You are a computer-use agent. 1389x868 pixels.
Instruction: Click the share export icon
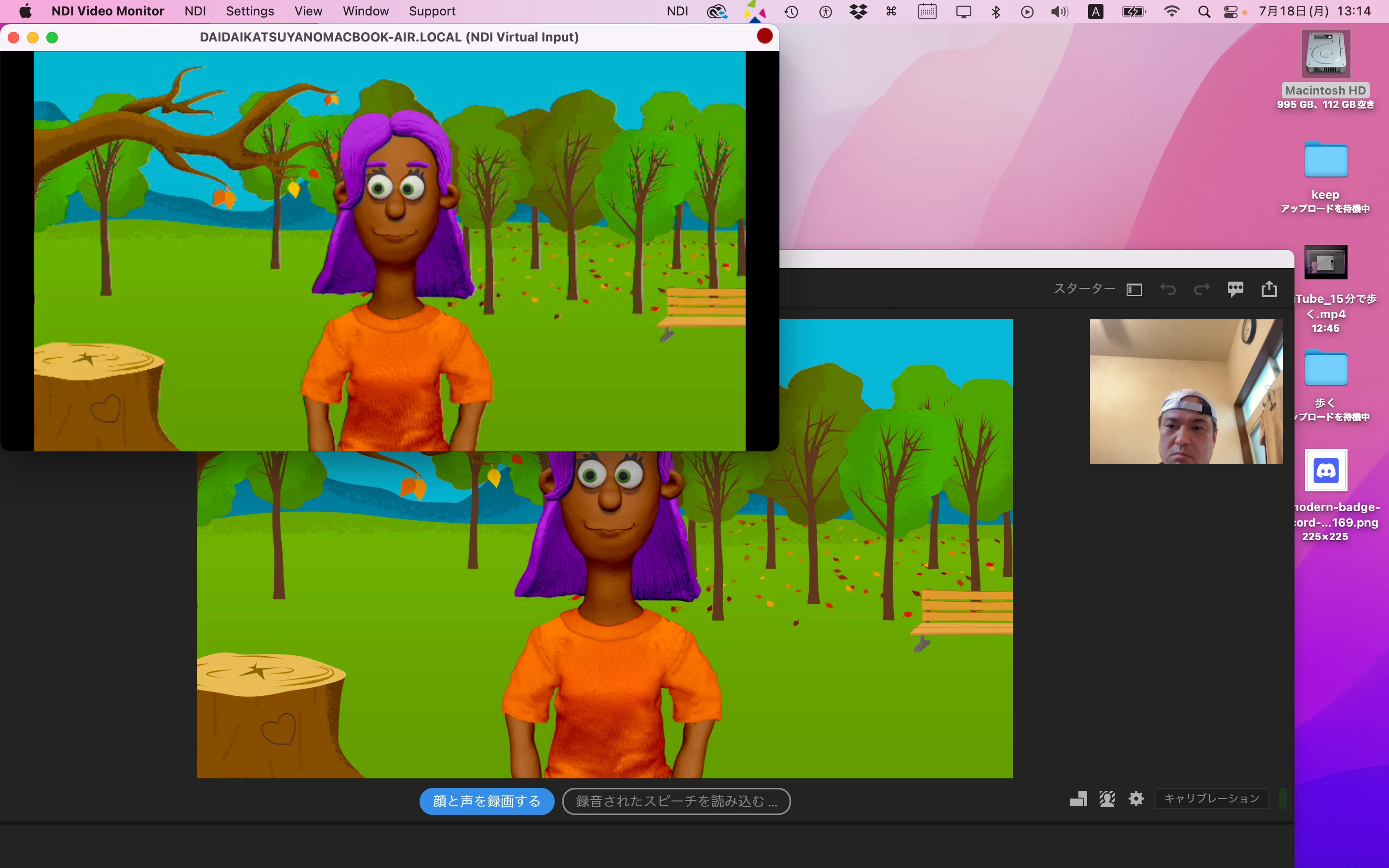click(1269, 289)
